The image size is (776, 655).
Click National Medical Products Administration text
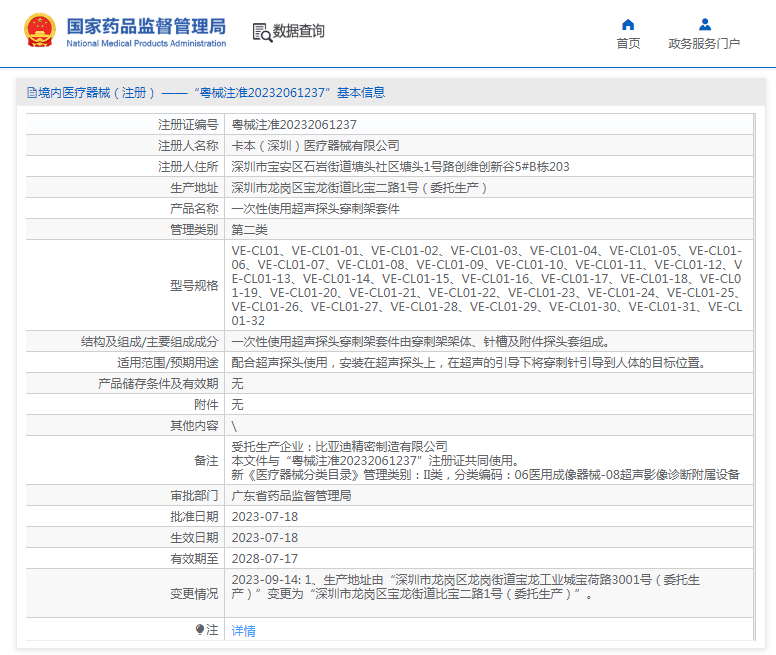coord(146,44)
